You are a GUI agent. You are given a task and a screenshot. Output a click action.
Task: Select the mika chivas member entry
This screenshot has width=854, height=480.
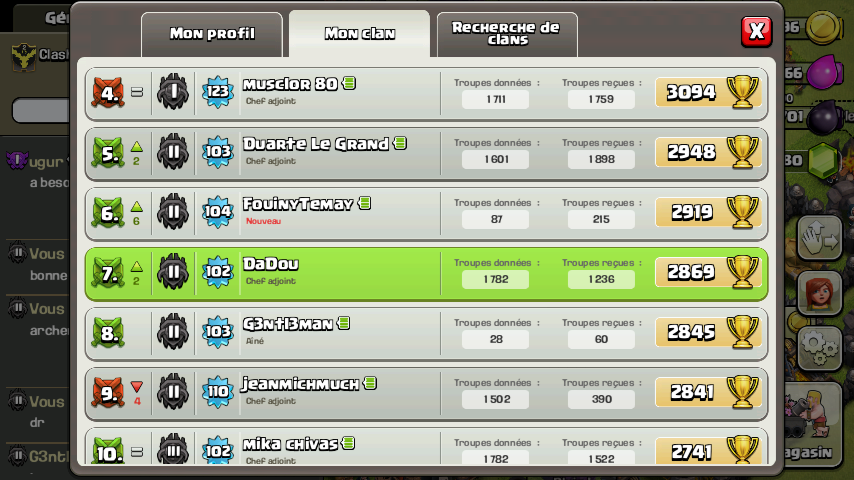point(426,447)
